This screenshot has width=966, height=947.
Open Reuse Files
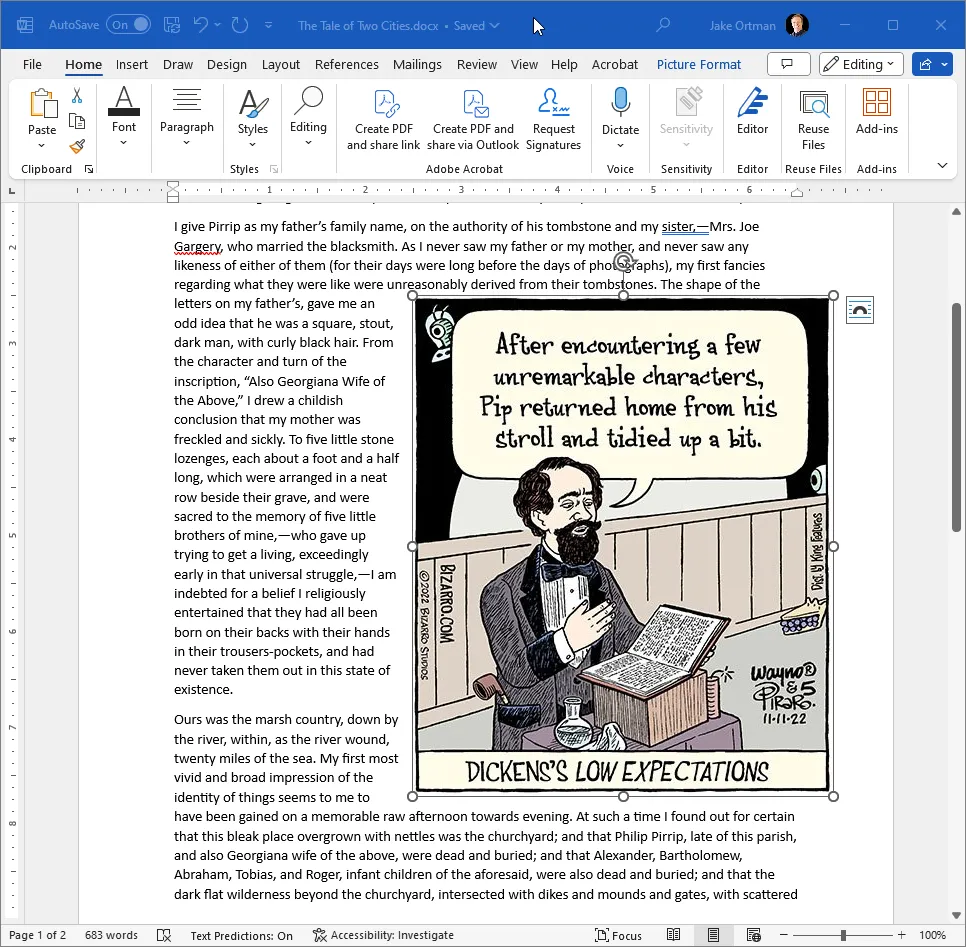coord(813,119)
